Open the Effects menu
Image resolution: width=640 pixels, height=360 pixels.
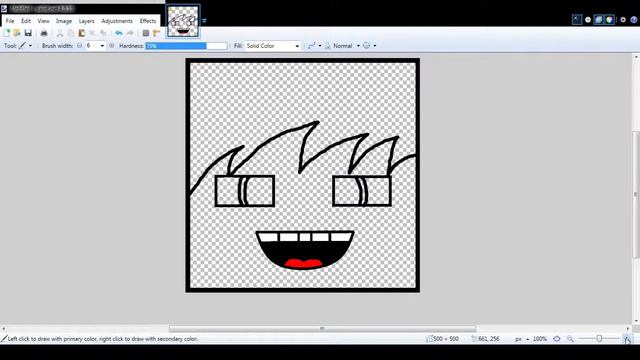point(148,21)
